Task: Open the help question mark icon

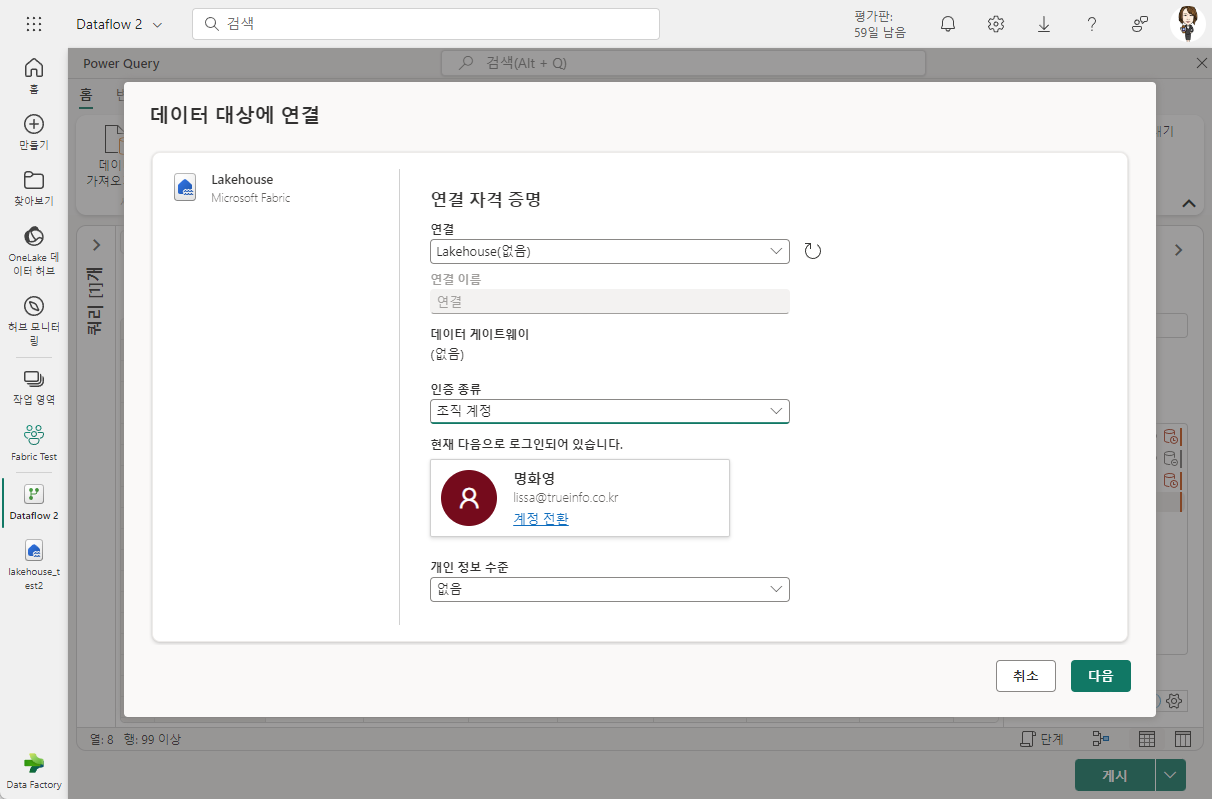Action: (1092, 24)
